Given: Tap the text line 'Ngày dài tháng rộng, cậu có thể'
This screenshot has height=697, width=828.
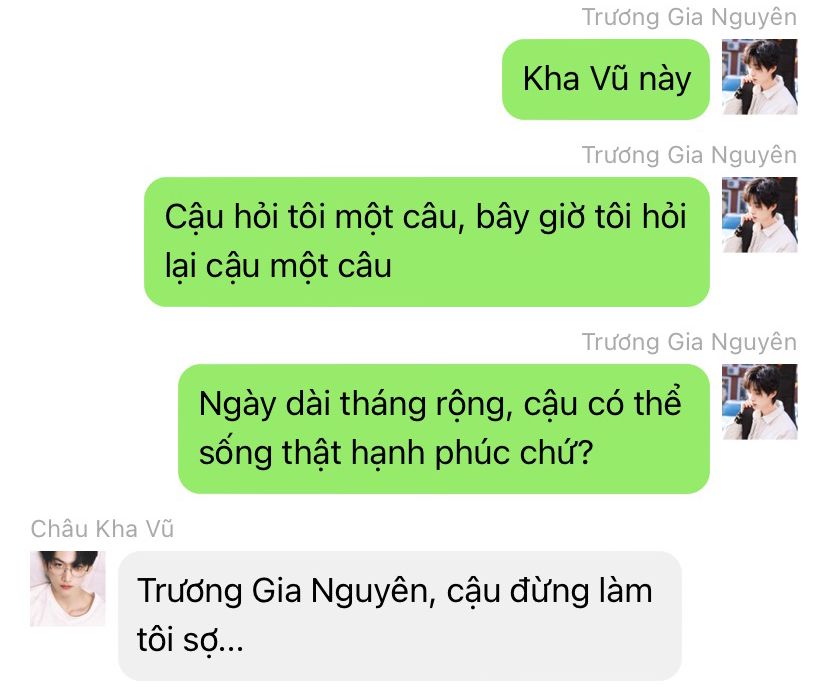Looking at the screenshot, I should pyautogui.click(x=440, y=404).
